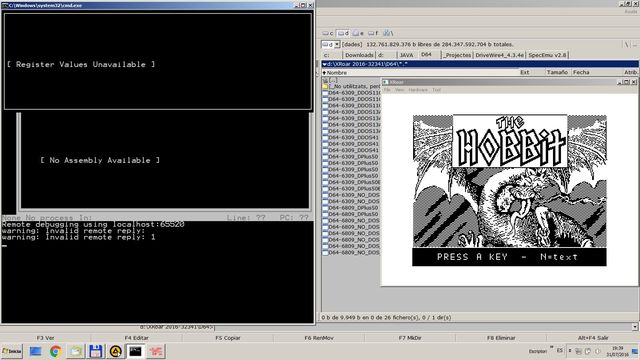
Task: Sort files by Tamaño column
Action: point(558,72)
